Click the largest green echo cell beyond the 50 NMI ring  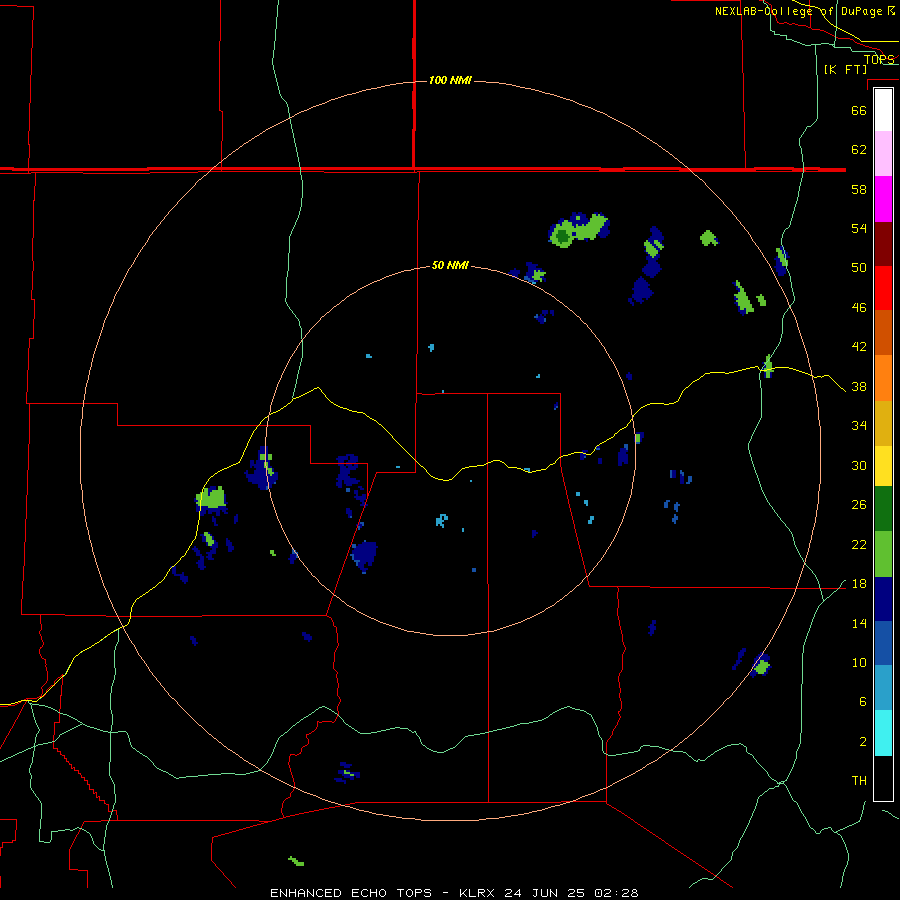click(579, 230)
